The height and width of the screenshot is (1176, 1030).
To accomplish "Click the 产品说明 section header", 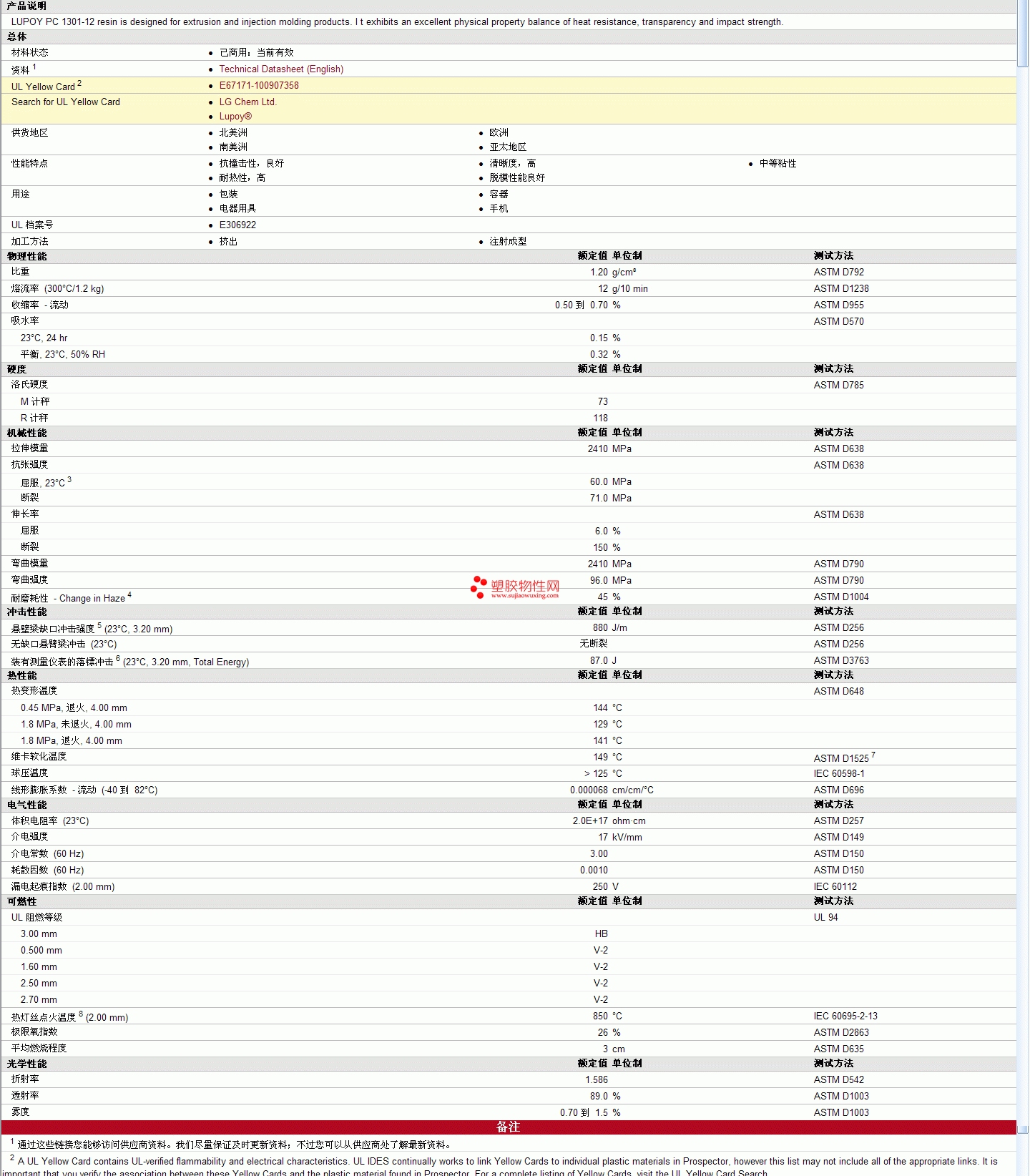I will (26, 6).
